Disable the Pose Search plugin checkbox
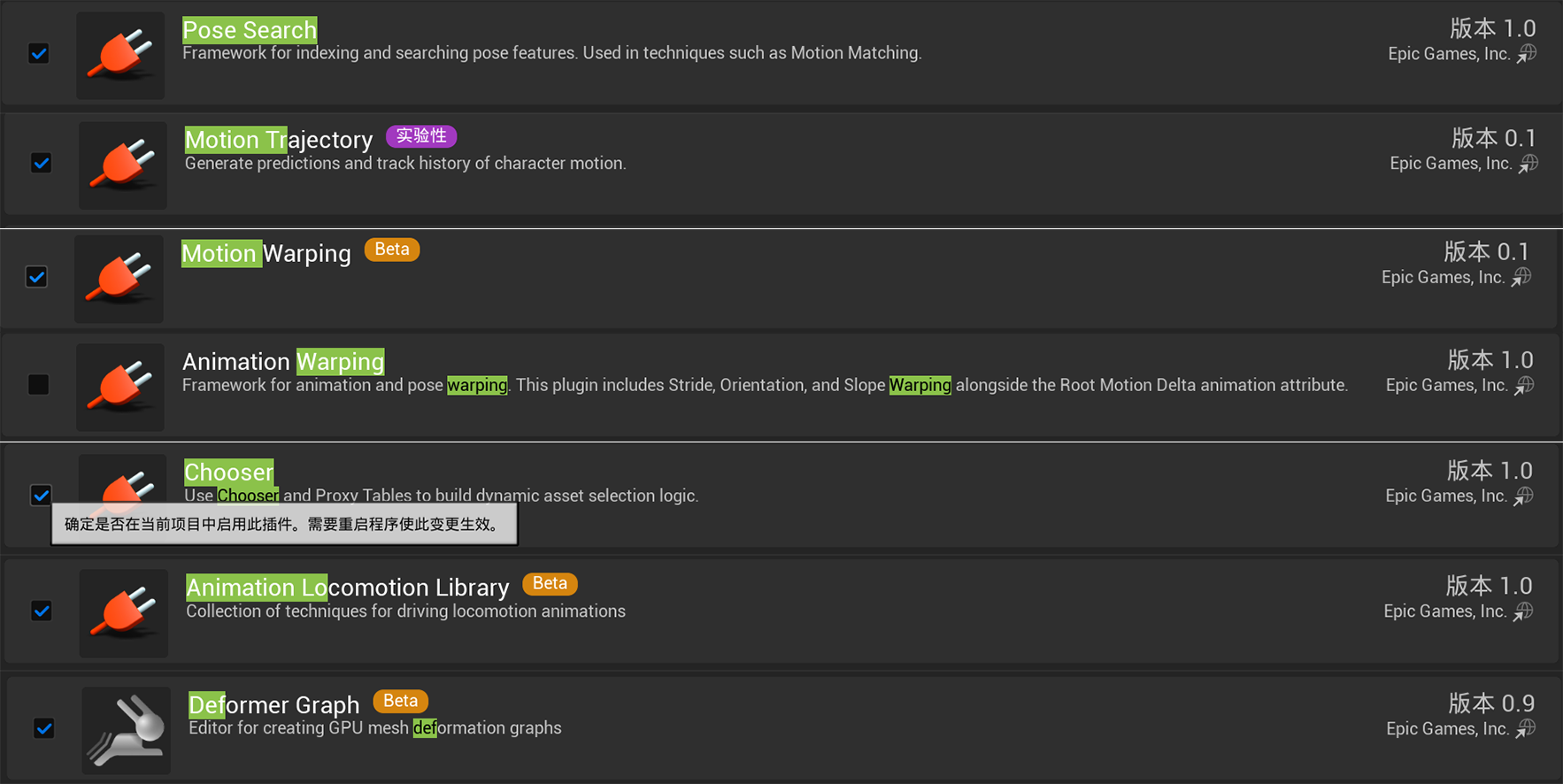 39,54
